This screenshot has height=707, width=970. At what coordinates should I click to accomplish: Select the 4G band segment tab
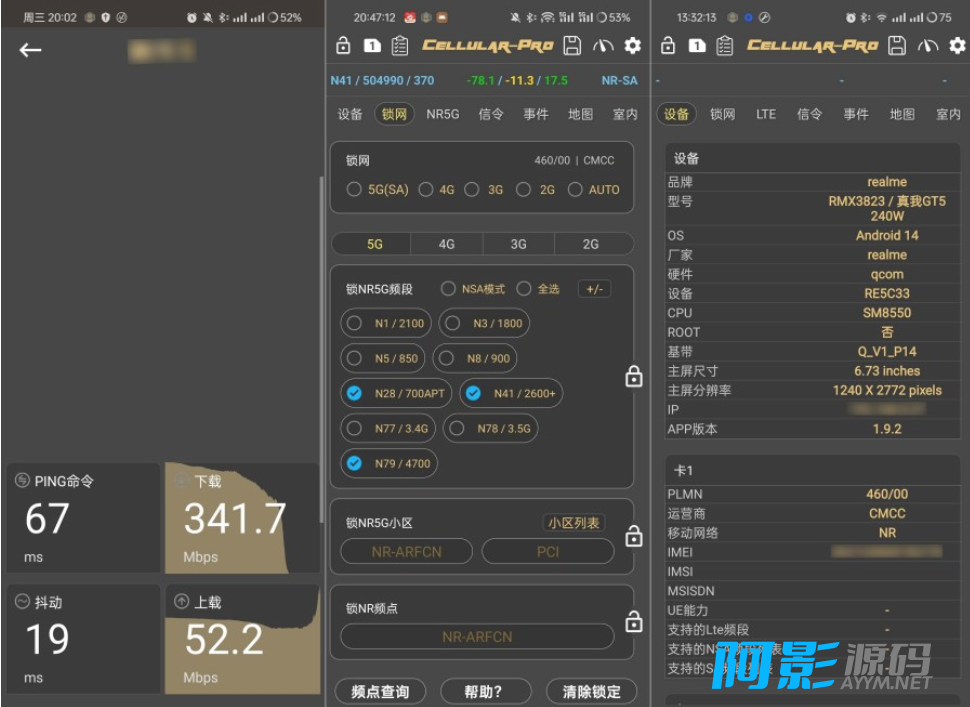coord(447,244)
